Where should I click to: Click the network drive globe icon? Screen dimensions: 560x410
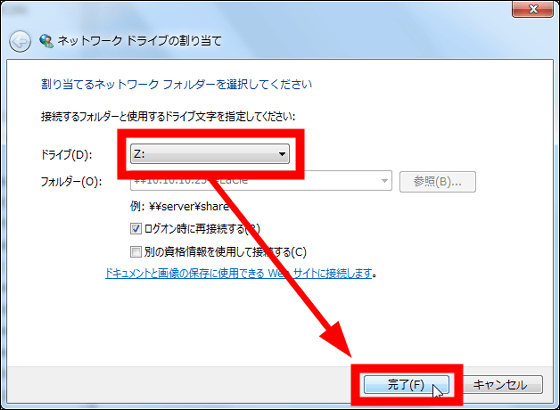click(46, 41)
